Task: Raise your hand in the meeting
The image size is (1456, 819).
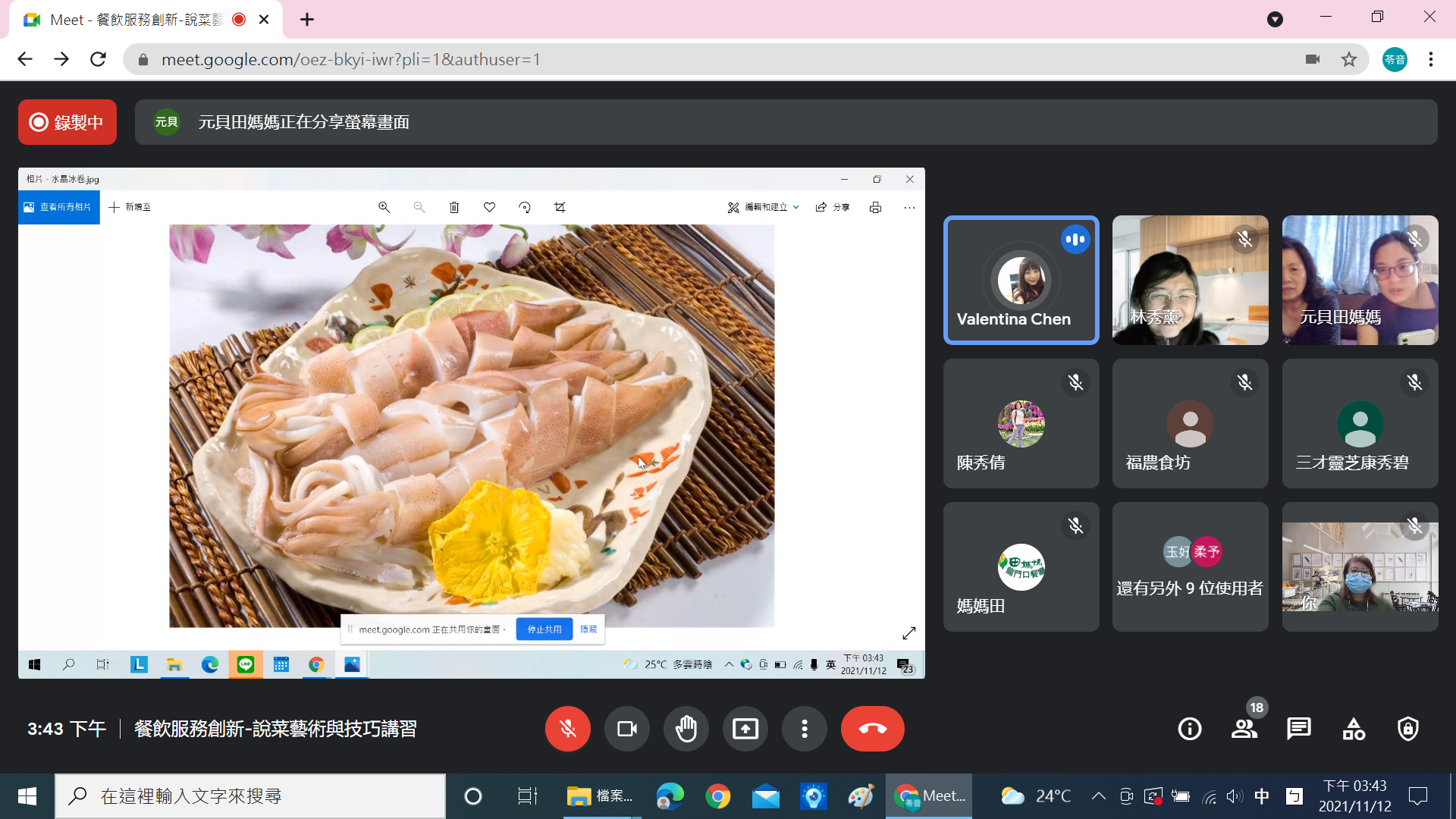Action: 686,729
